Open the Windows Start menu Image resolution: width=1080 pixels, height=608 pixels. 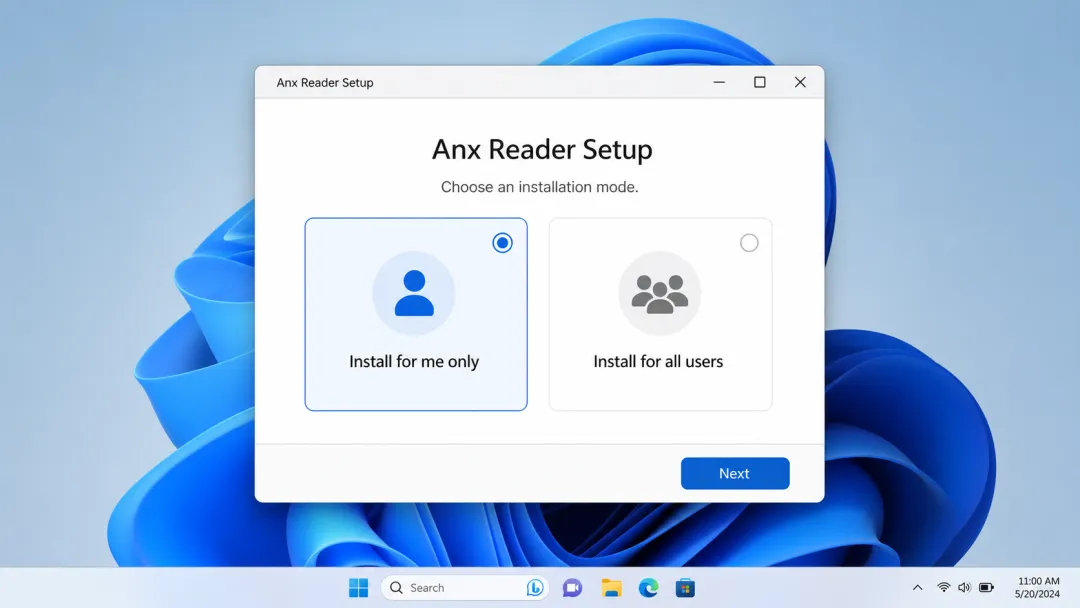tap(358, 587)
